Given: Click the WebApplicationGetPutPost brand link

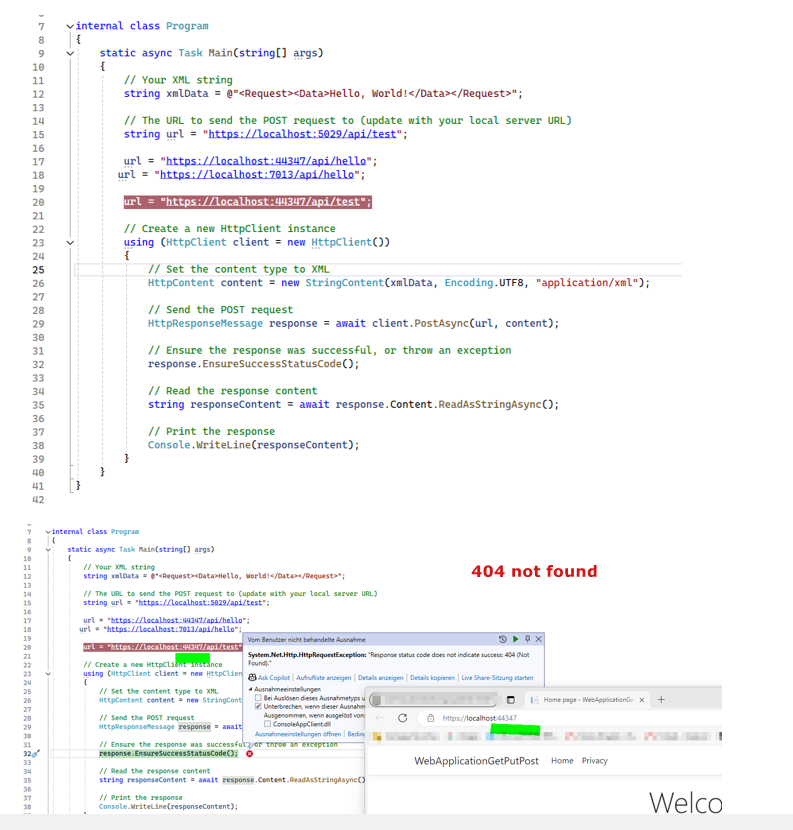Looking at the screenshot, I should click(476, 761).
